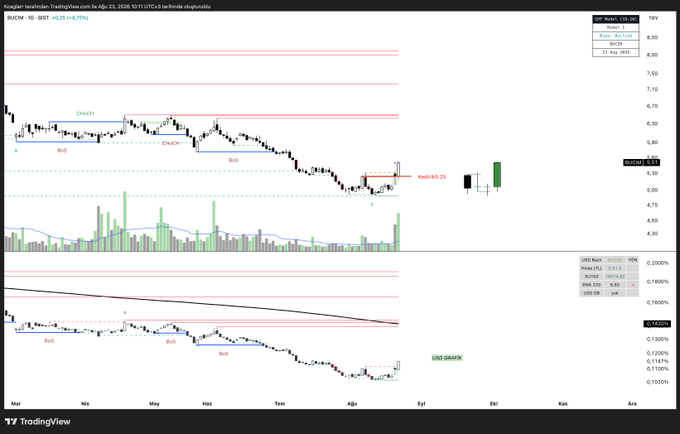Click the USD OB row label

(x=592, y=293)
